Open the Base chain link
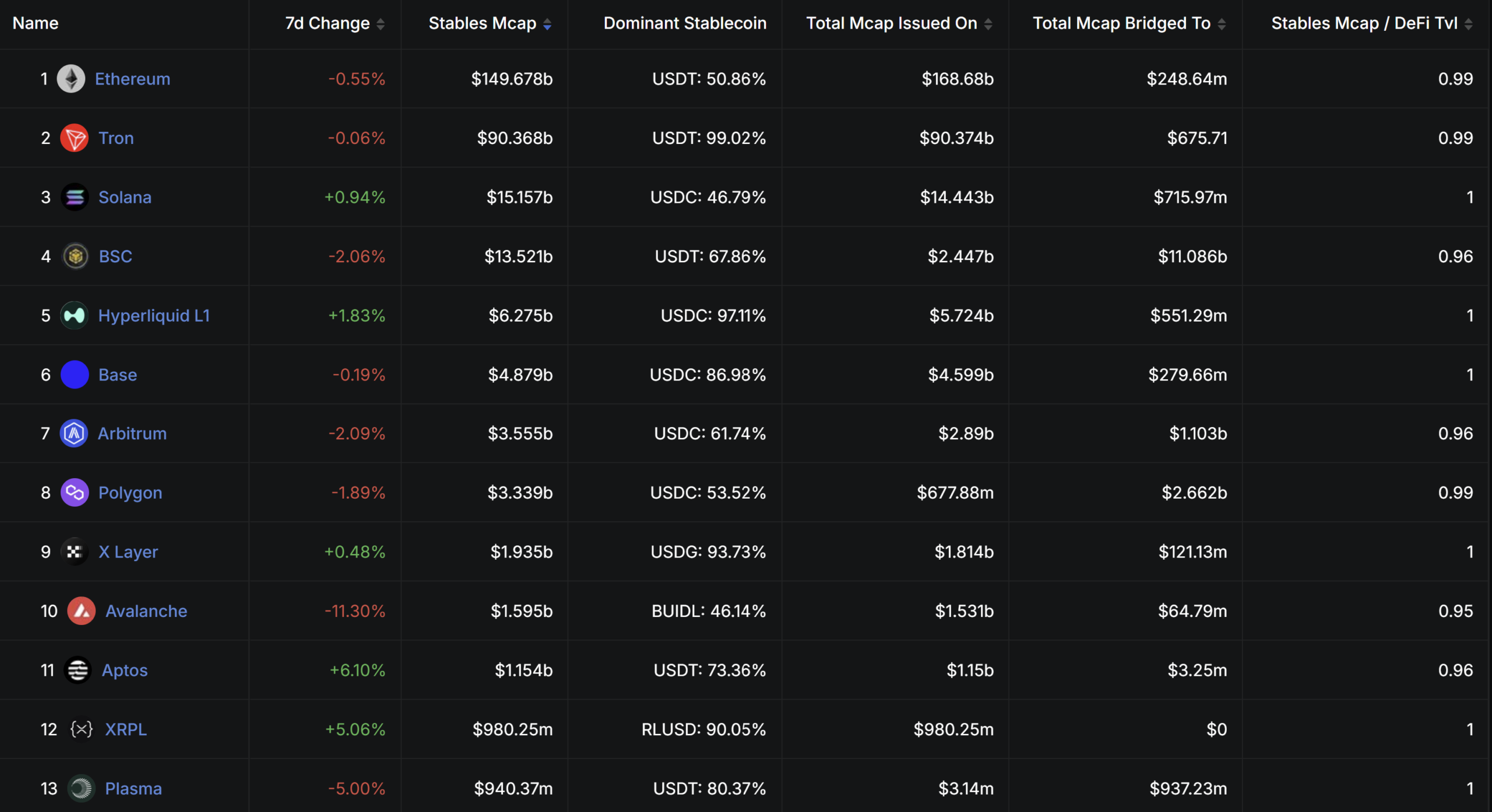 pos(118,375)
